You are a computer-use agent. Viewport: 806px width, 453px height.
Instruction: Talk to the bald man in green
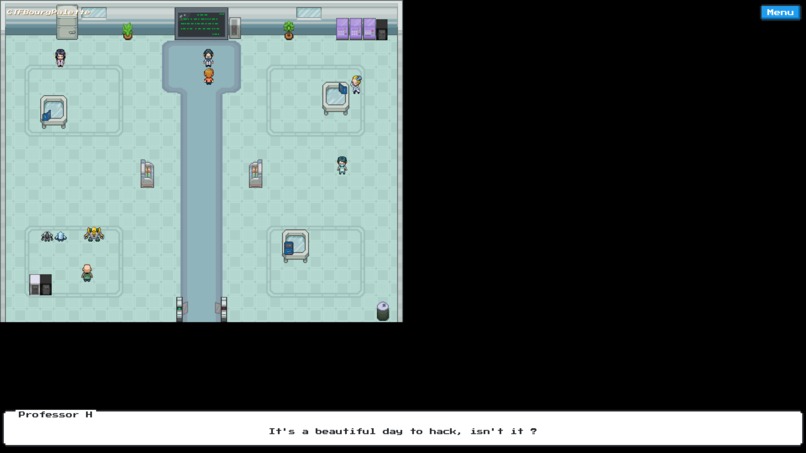coord(87,273)
